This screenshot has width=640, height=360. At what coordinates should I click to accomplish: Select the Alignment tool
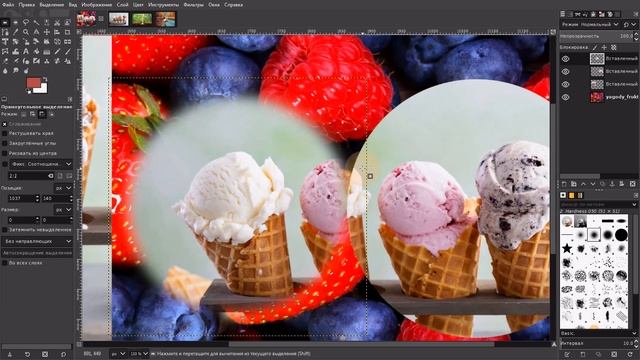click(x=57, y=32)
